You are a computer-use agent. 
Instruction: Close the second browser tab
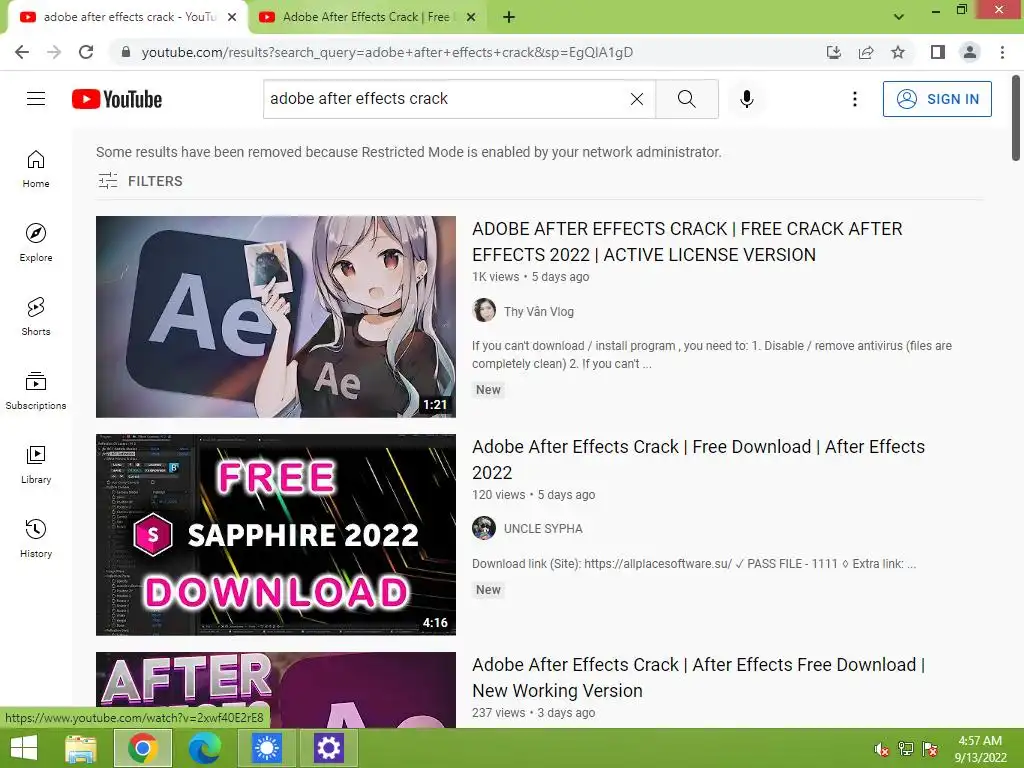[x=471, y=17]
